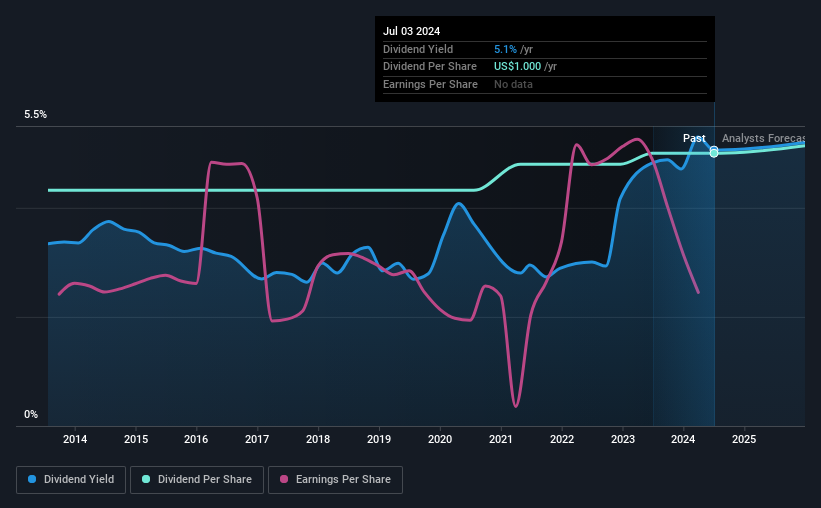Click the data point marker at Jul 2024

click(714, 152)
